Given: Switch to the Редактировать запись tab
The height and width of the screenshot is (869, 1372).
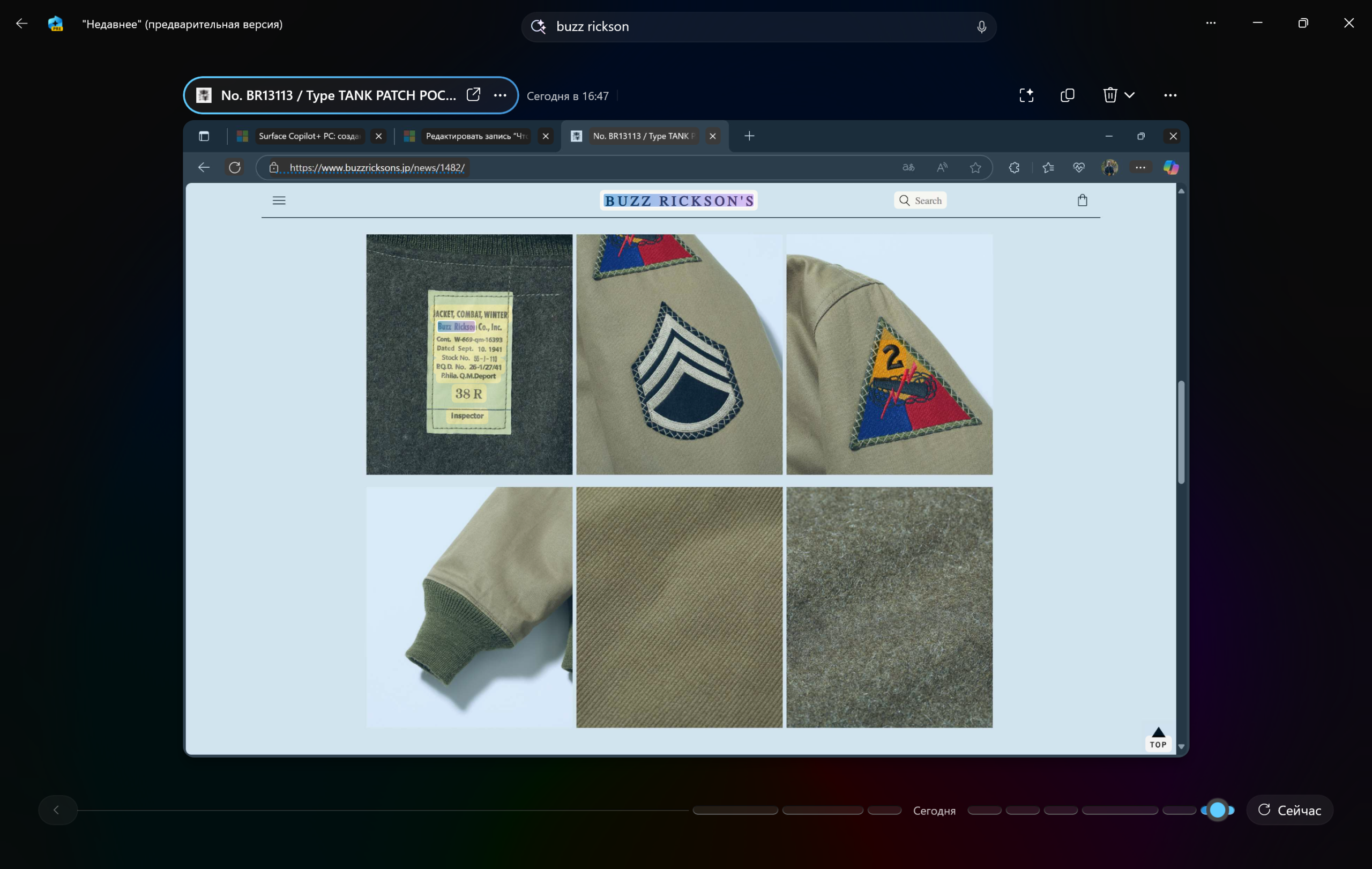Looking at the screenshot, I should tap(476, 136).
